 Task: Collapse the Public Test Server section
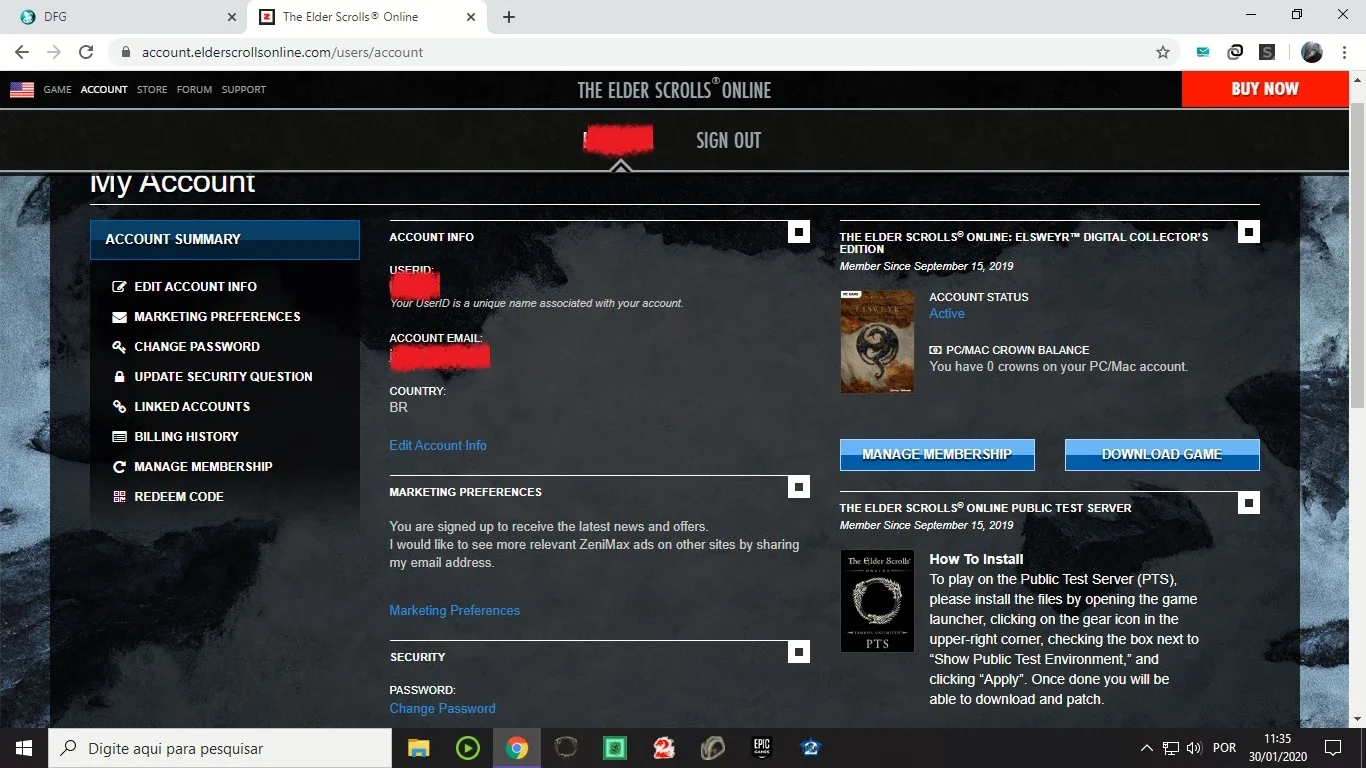(x=1248, y=503)
